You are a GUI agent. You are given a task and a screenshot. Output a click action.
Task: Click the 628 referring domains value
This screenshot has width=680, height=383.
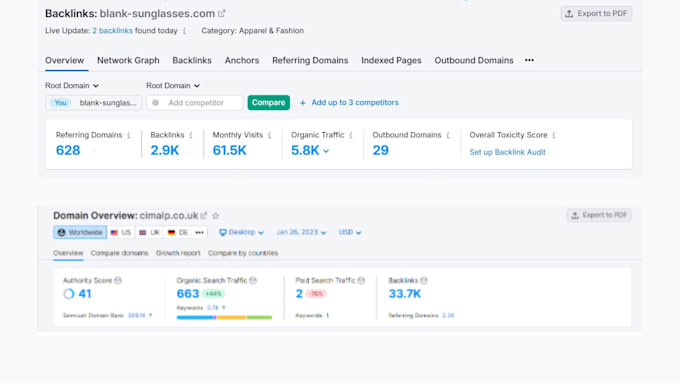[x=68, y=151]
